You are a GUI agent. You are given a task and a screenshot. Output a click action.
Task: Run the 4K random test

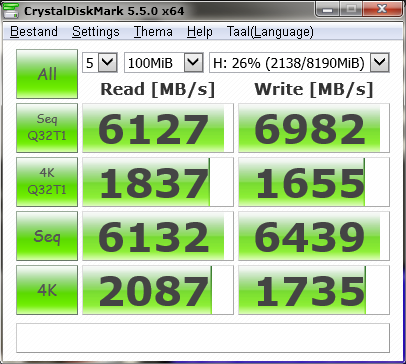(47, 290)
